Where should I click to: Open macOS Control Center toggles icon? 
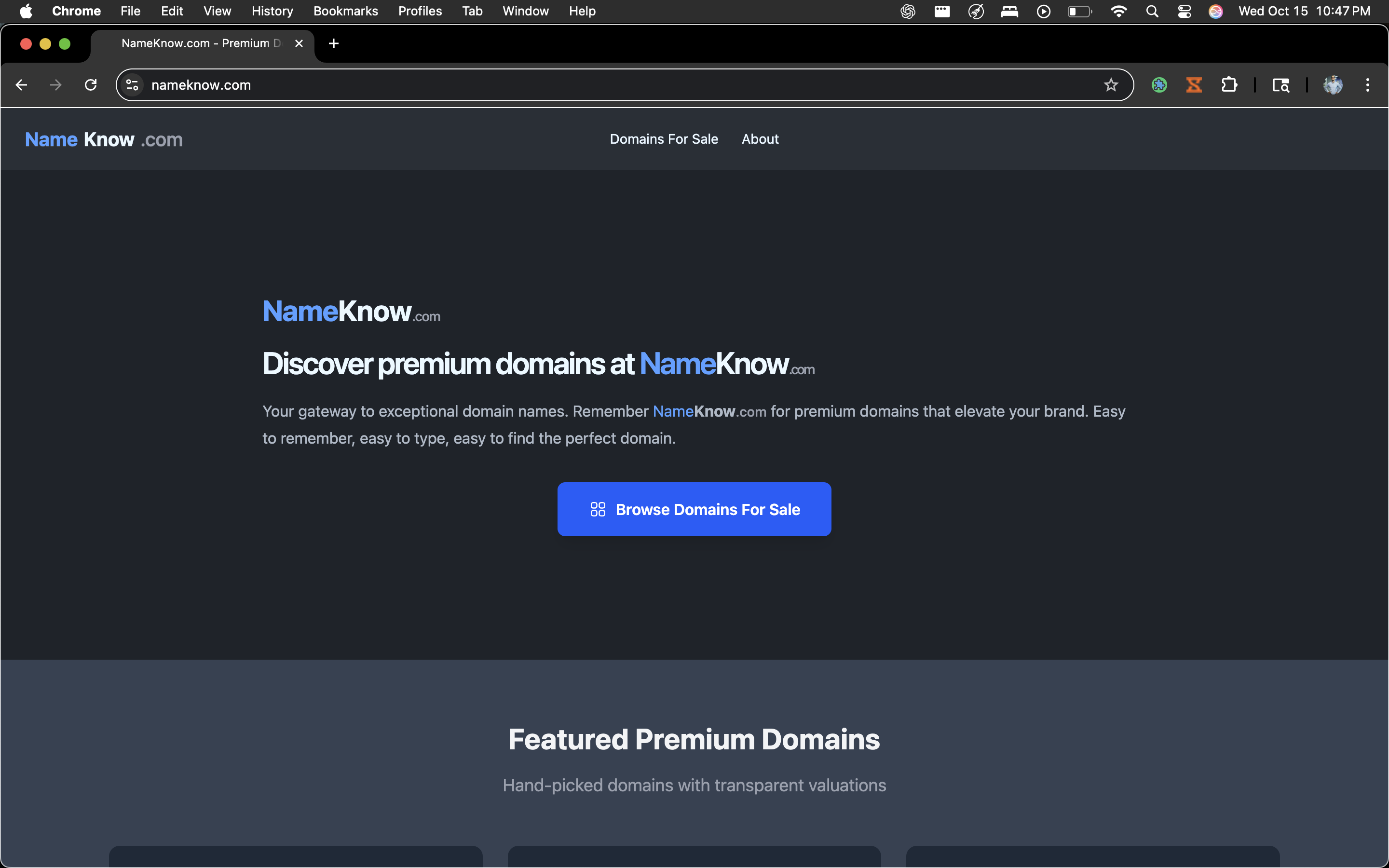coord(1184,12)
